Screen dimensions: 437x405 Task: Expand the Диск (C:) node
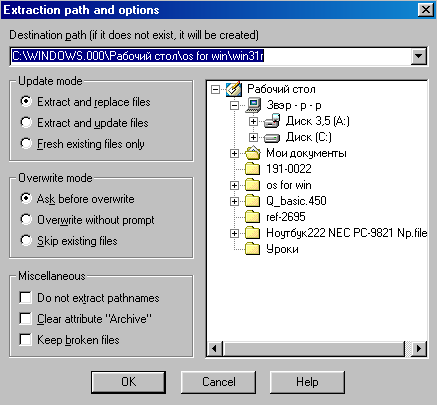coord(253,137)
